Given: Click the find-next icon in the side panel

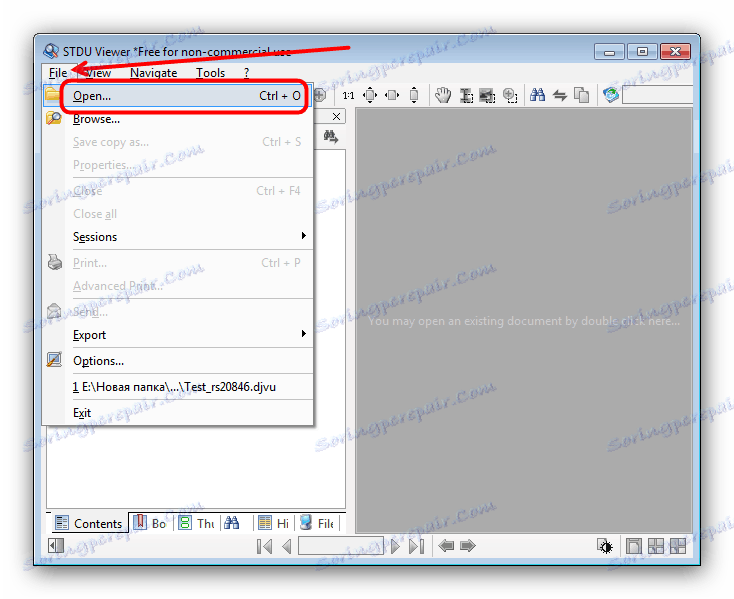Looking at the screenshot, I should (330, 137).
